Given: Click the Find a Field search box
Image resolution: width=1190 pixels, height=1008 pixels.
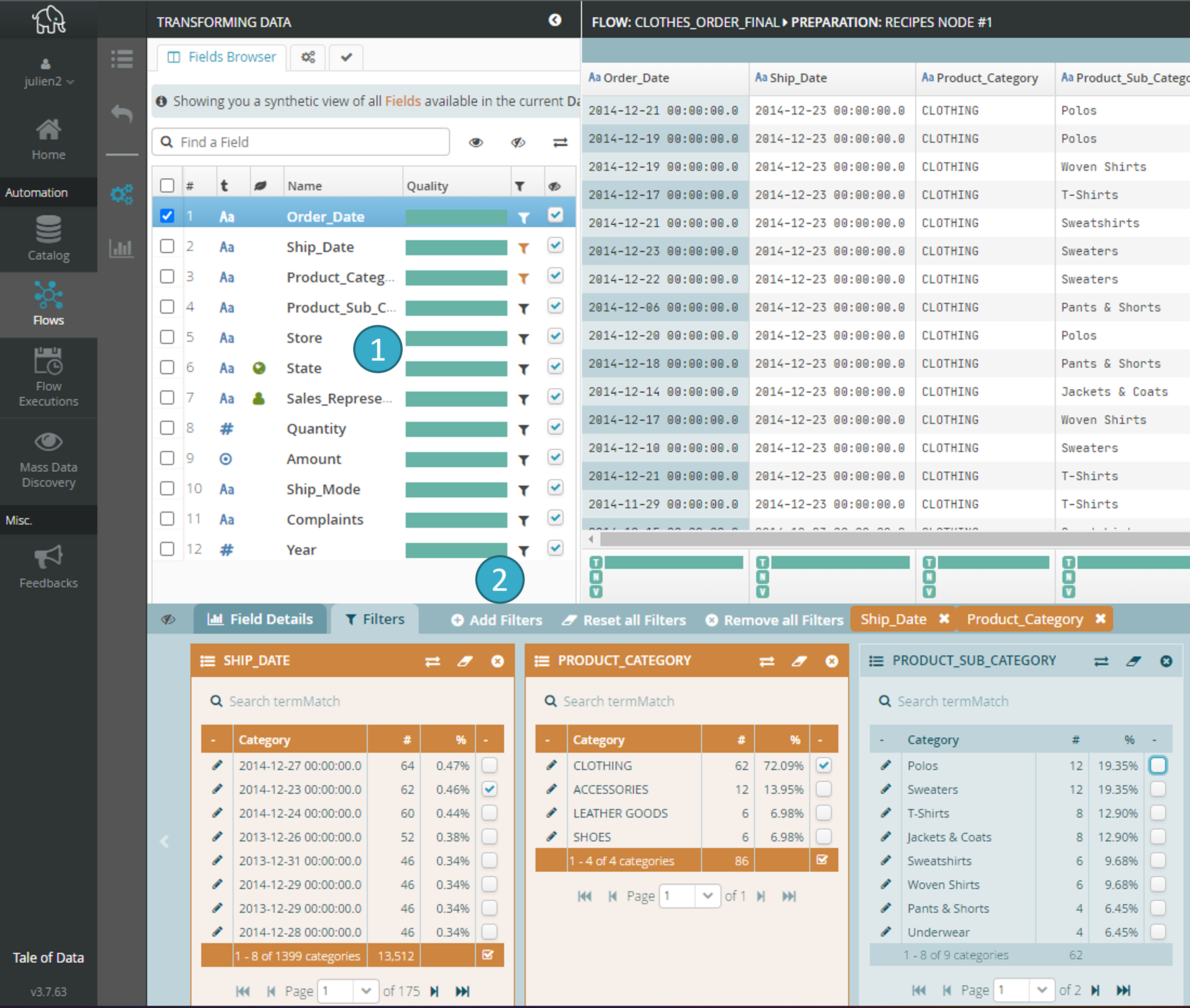Looking at the screenshot, I should [301, 142].
